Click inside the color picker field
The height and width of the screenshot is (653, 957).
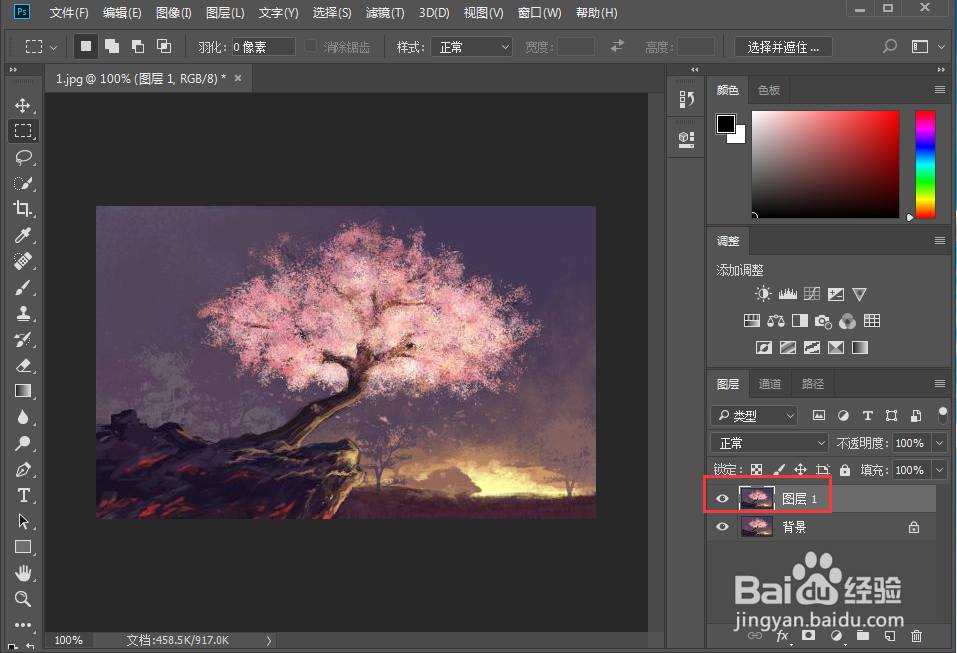825,164
